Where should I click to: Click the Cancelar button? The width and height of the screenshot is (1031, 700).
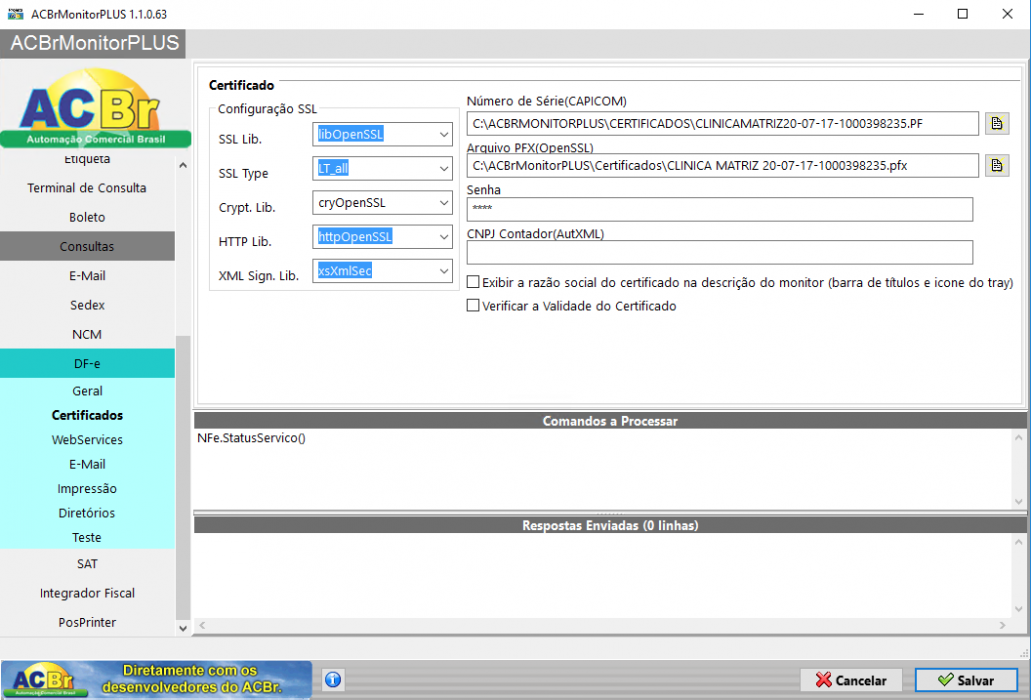tap(852, 680)
